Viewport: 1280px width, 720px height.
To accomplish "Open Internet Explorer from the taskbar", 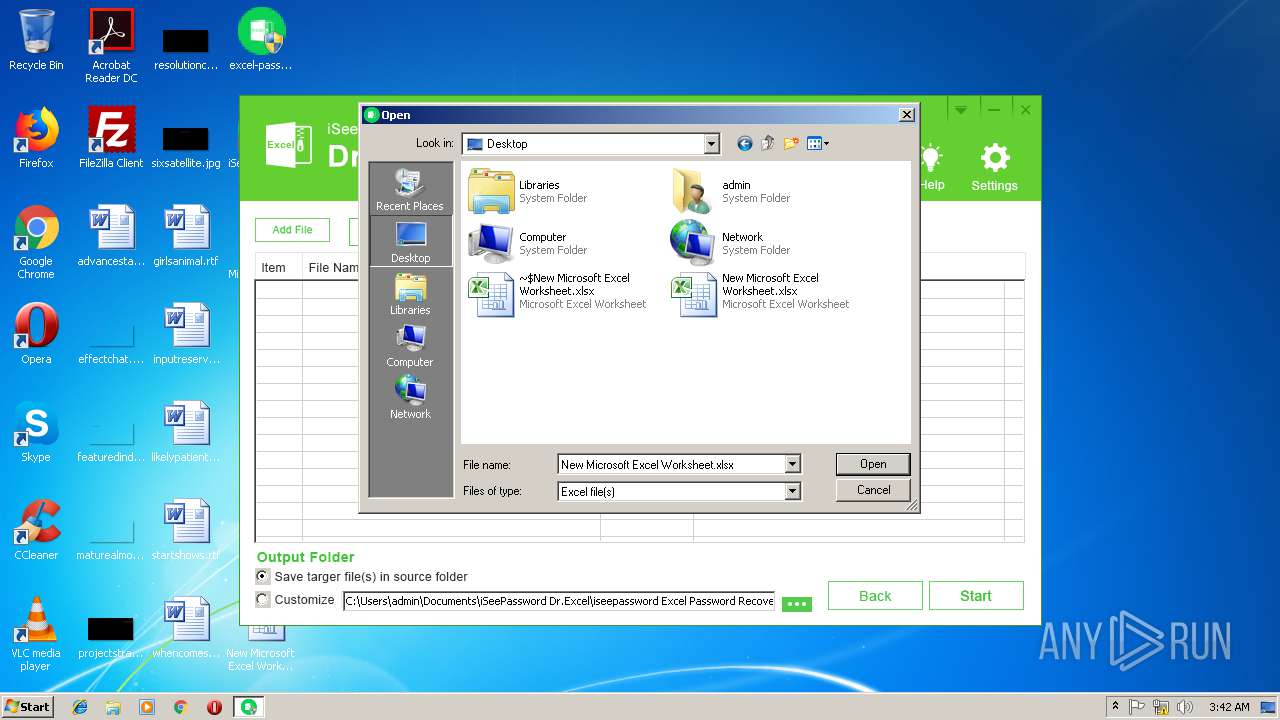I will pyautogui.click(x=80, y=707).
